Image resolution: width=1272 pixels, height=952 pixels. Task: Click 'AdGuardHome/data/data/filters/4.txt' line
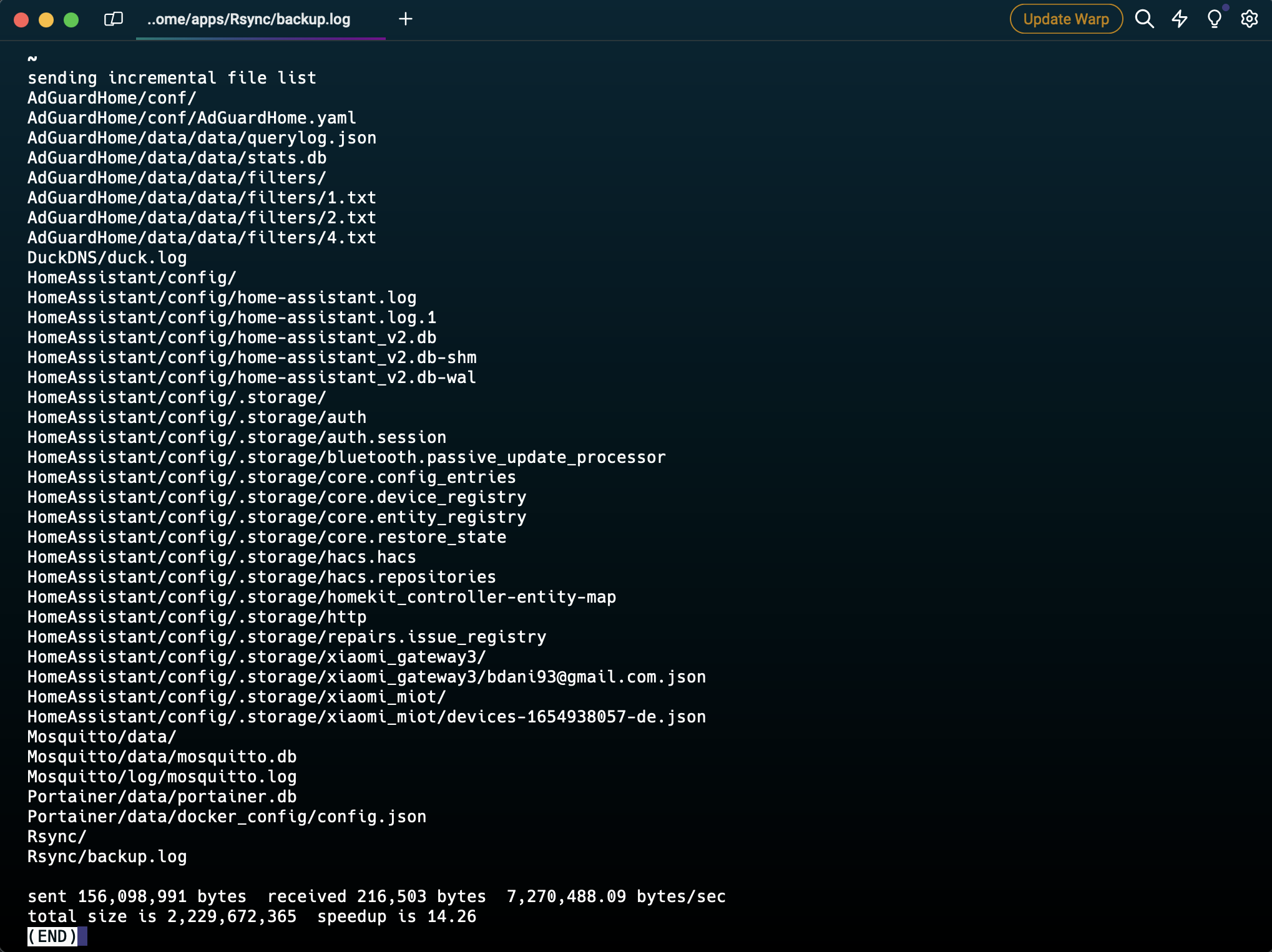202,238
